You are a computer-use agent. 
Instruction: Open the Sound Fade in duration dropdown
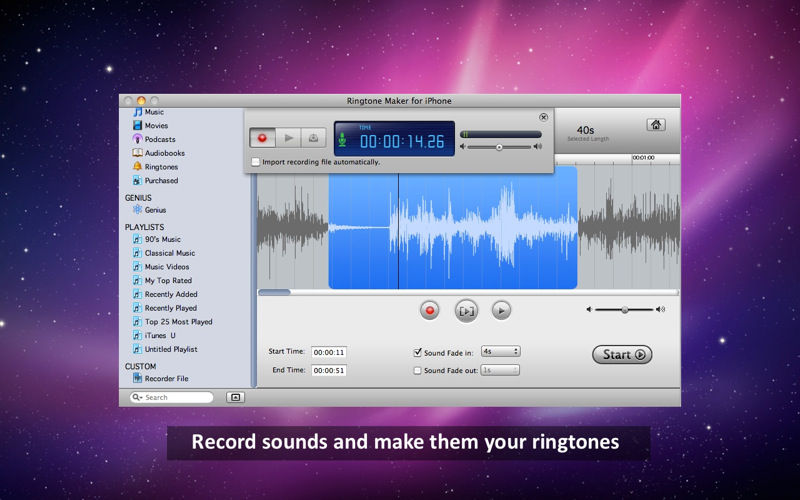tap(501, 352)
